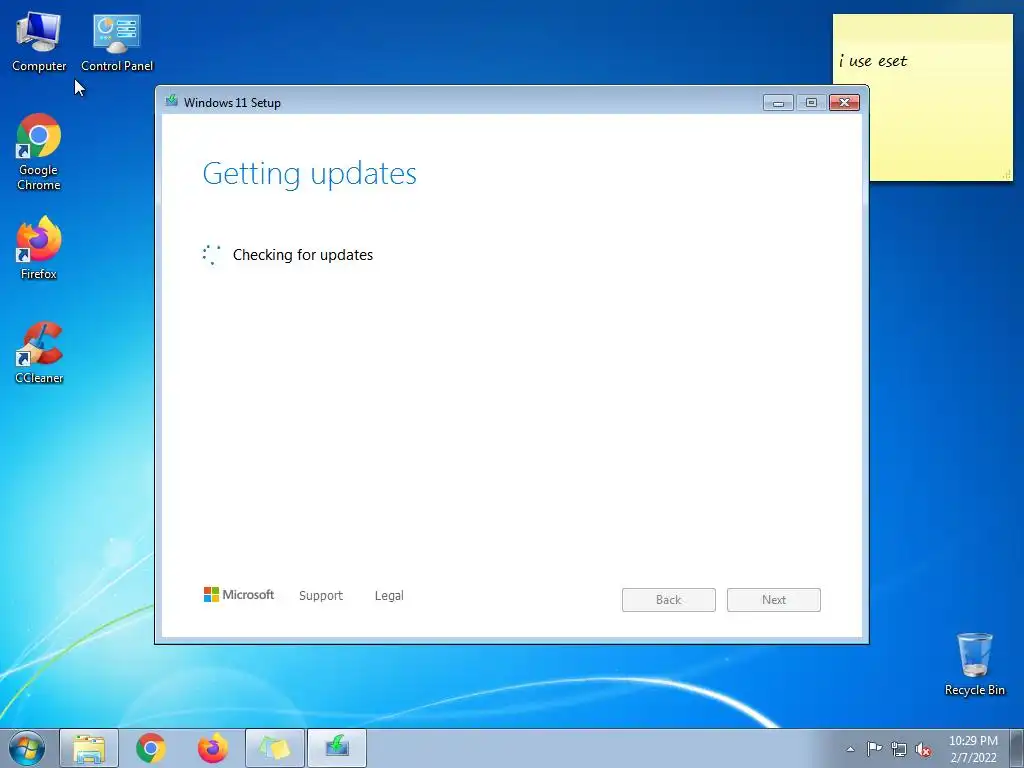The width and height of the screenshot is (1024, 768).
Task: Launch Firefox from the taskbar
Action: coord(213,748)
